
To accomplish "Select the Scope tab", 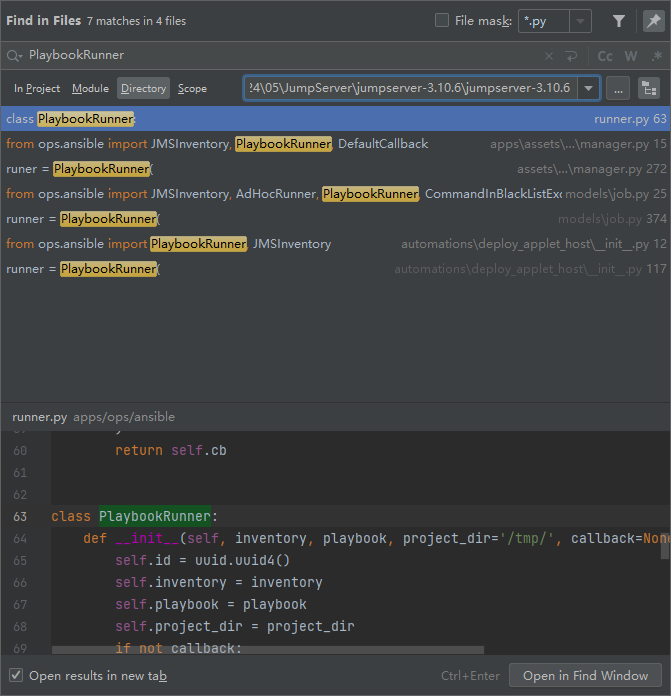I will pos(192,89).
